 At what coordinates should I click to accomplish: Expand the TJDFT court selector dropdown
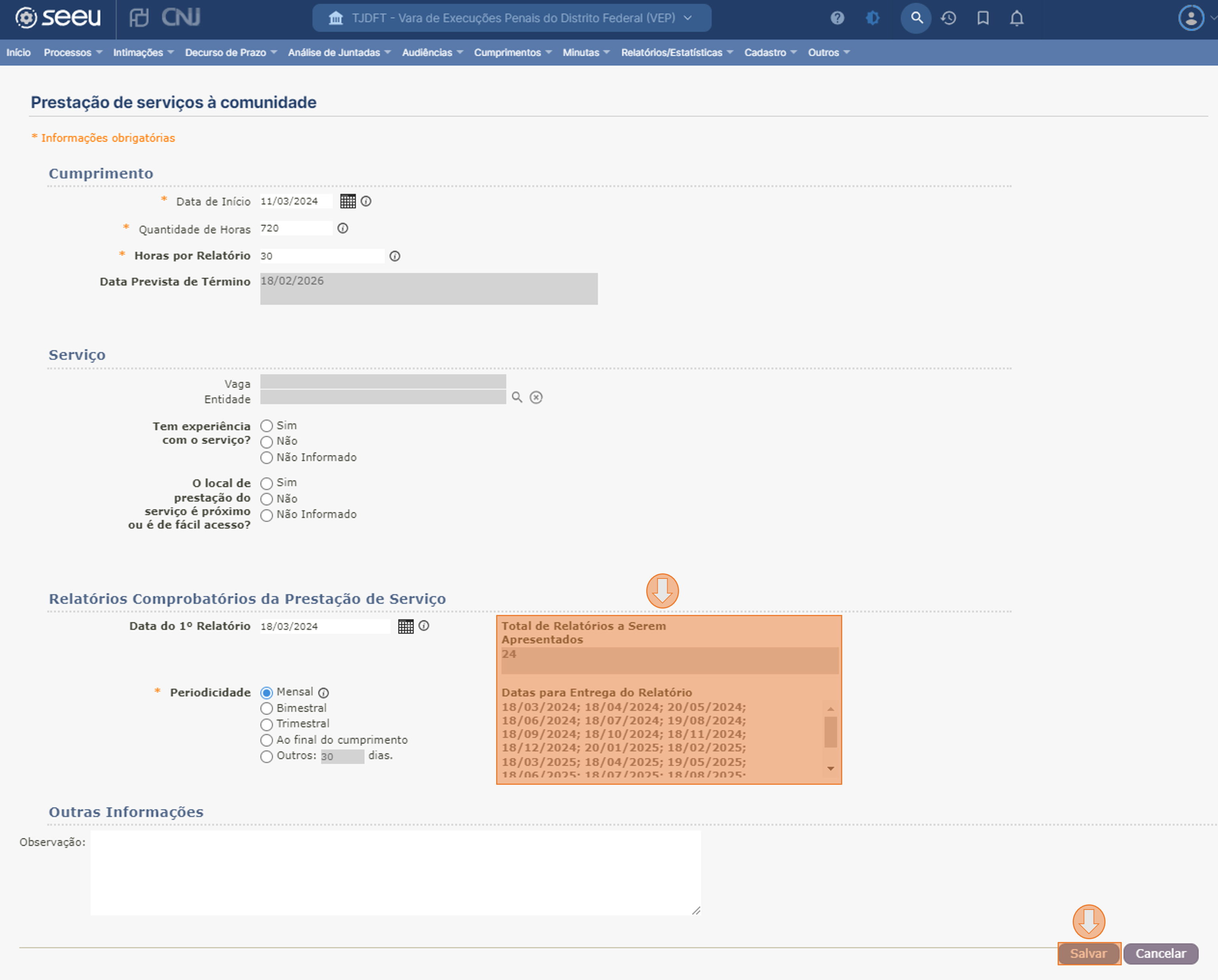511,18
